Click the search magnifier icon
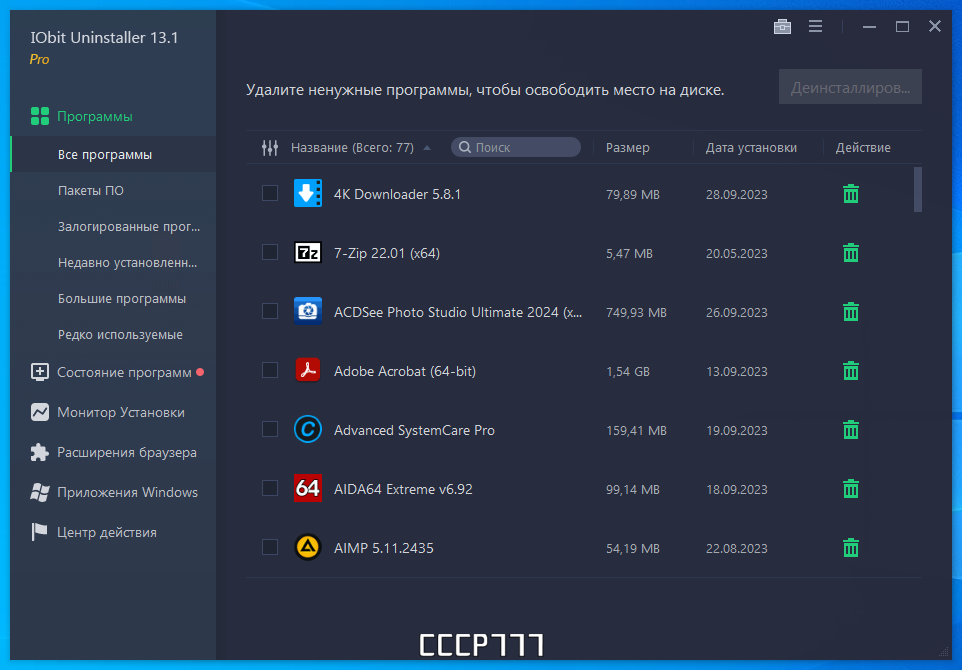The height and width of the screenshot is (670, 962). click(x=465, y=147)
